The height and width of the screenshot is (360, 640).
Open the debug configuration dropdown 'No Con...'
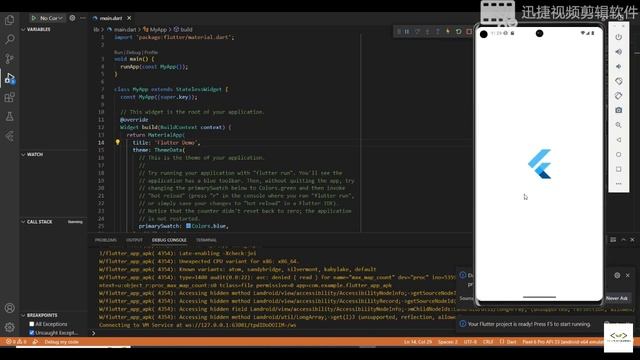click(51, 18)
